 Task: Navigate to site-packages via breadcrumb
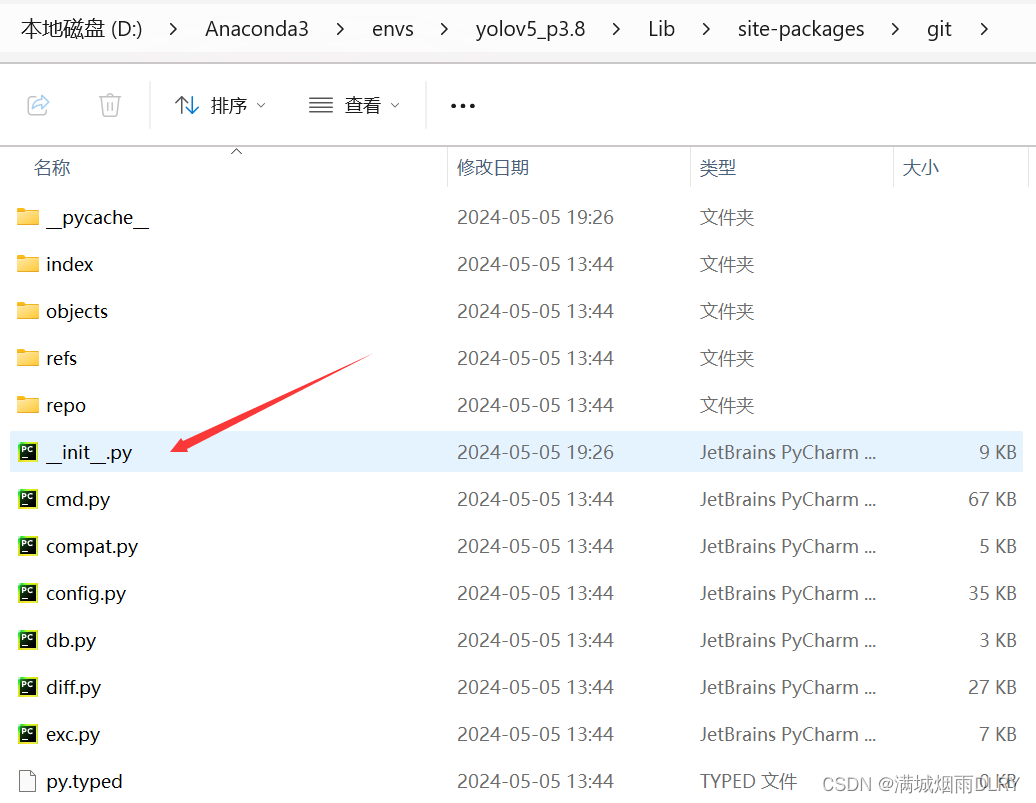(800, 29)
